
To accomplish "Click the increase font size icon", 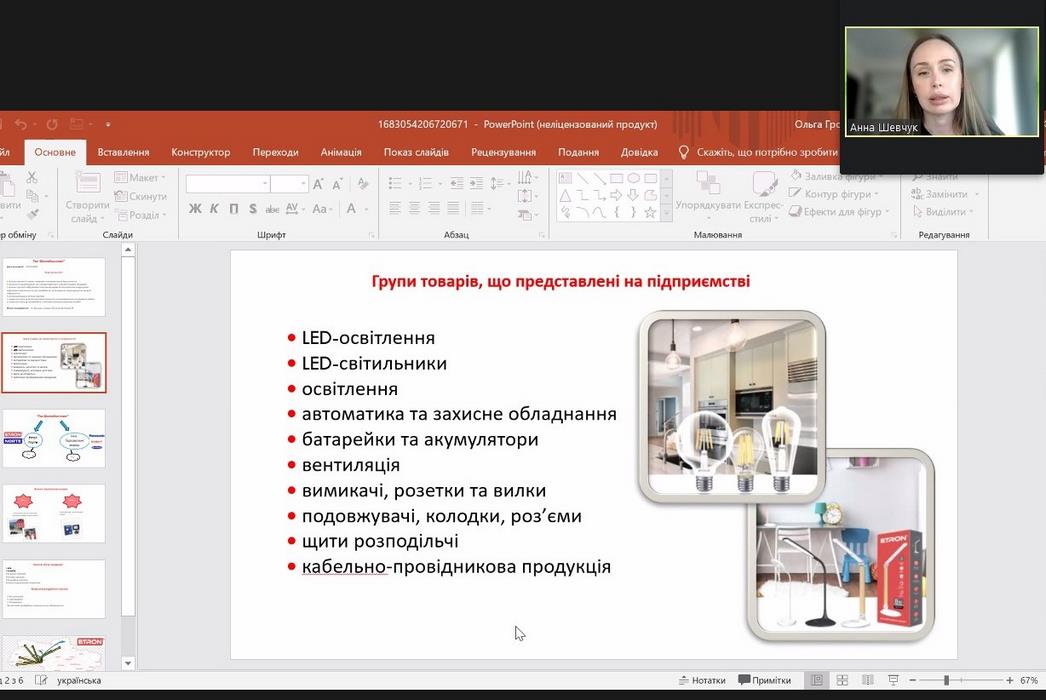I will (x=318, y=184).
